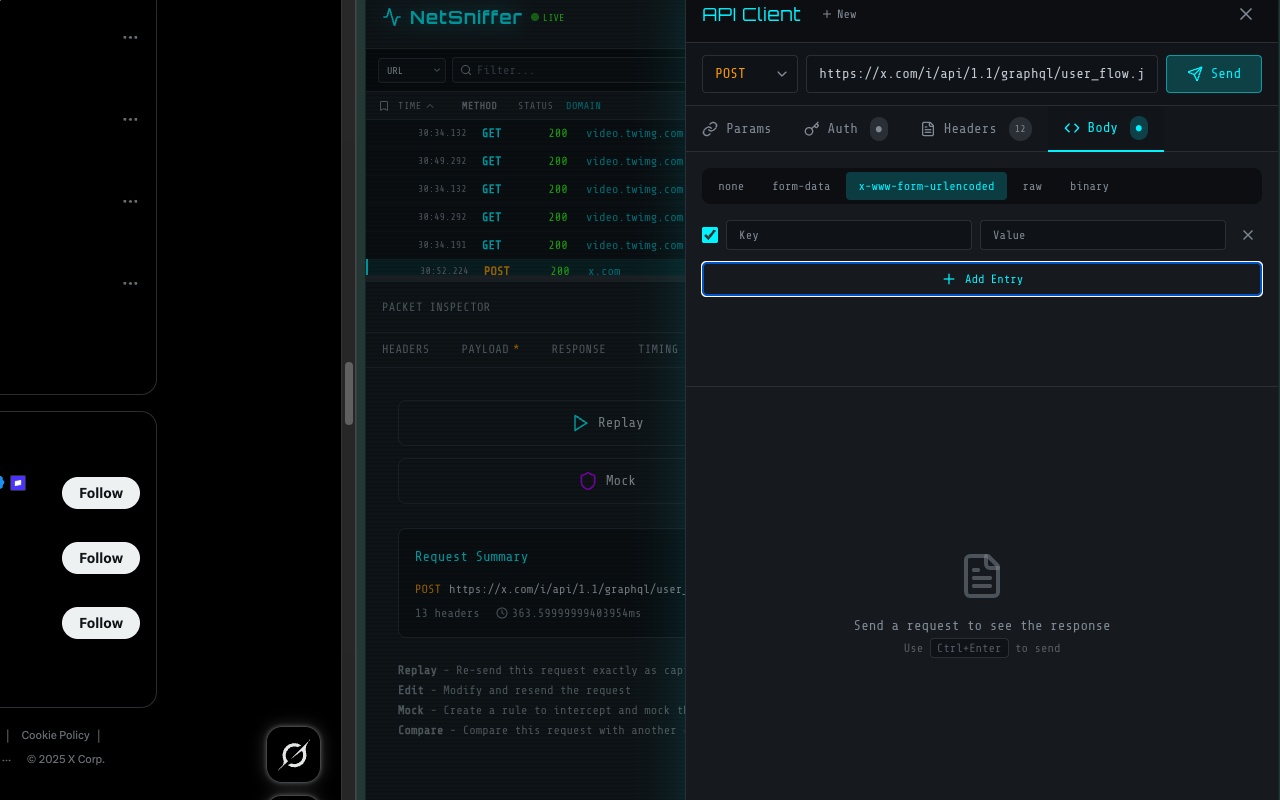Choose the form-data body type

pos(801,186)
